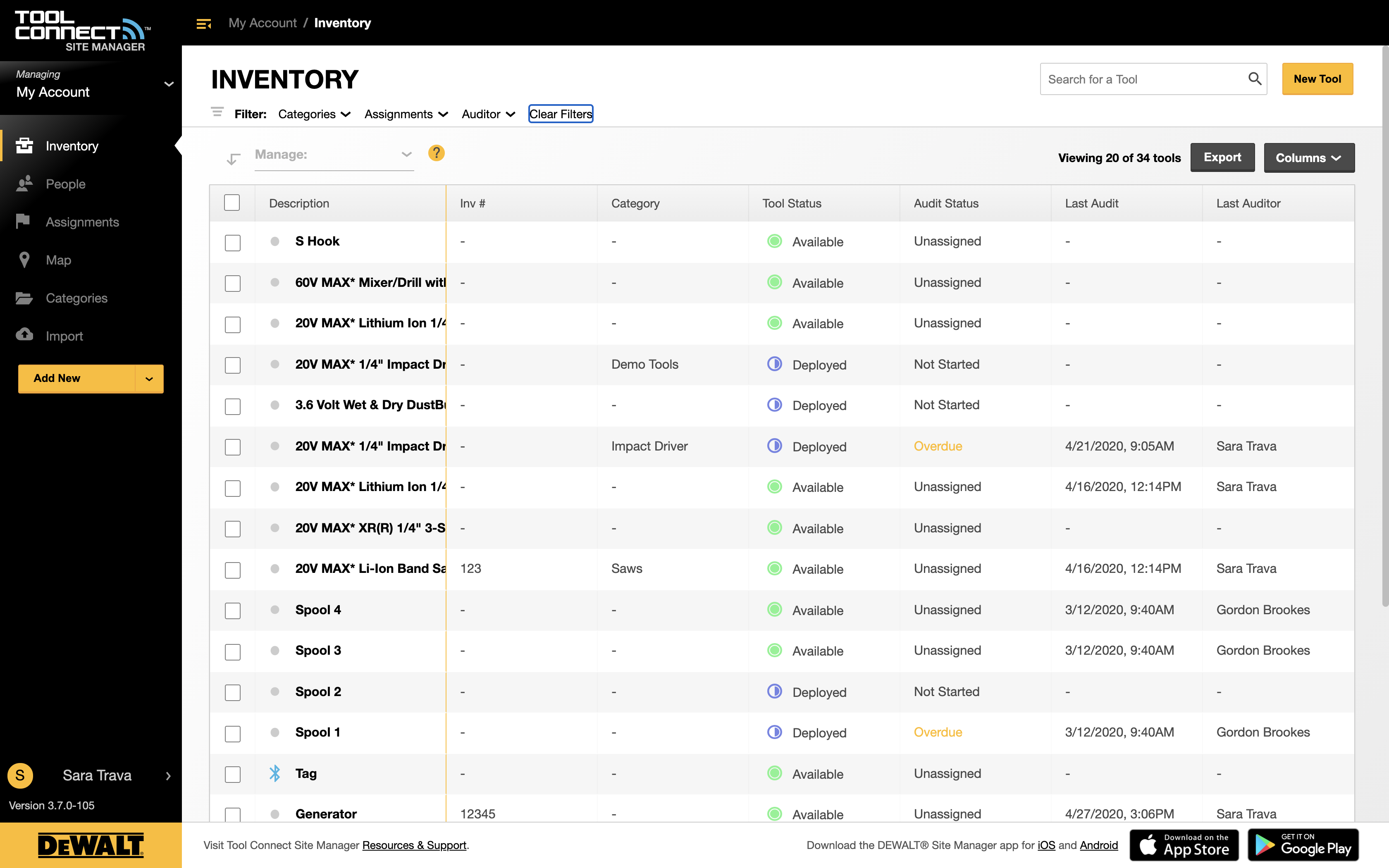The image size is (1389, 868).
Task: Click the Deployed icon on 3.6 Volt DustBuster row
Action: [x=774, y=405]
